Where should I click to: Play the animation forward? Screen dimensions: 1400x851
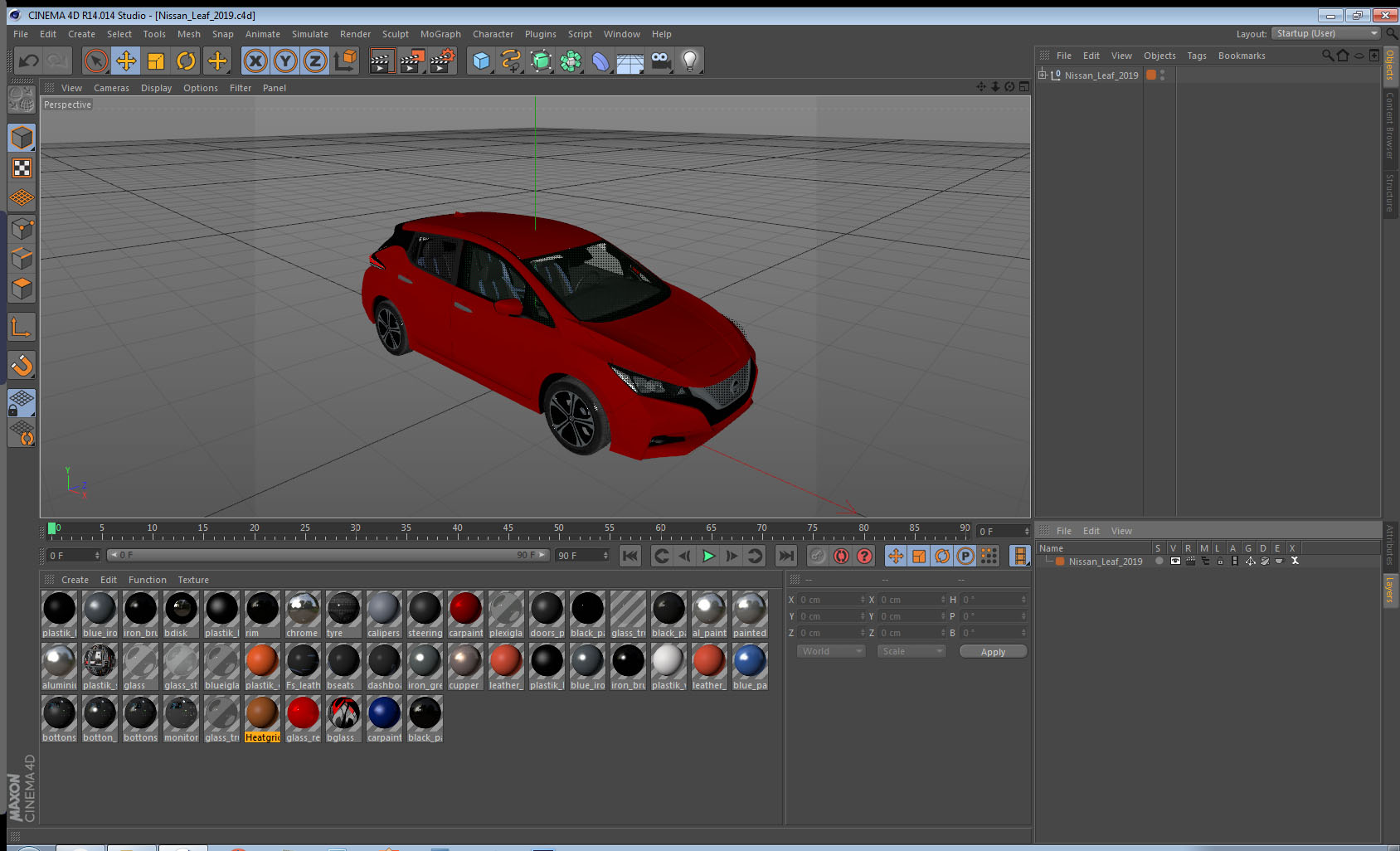click(708, 556)
